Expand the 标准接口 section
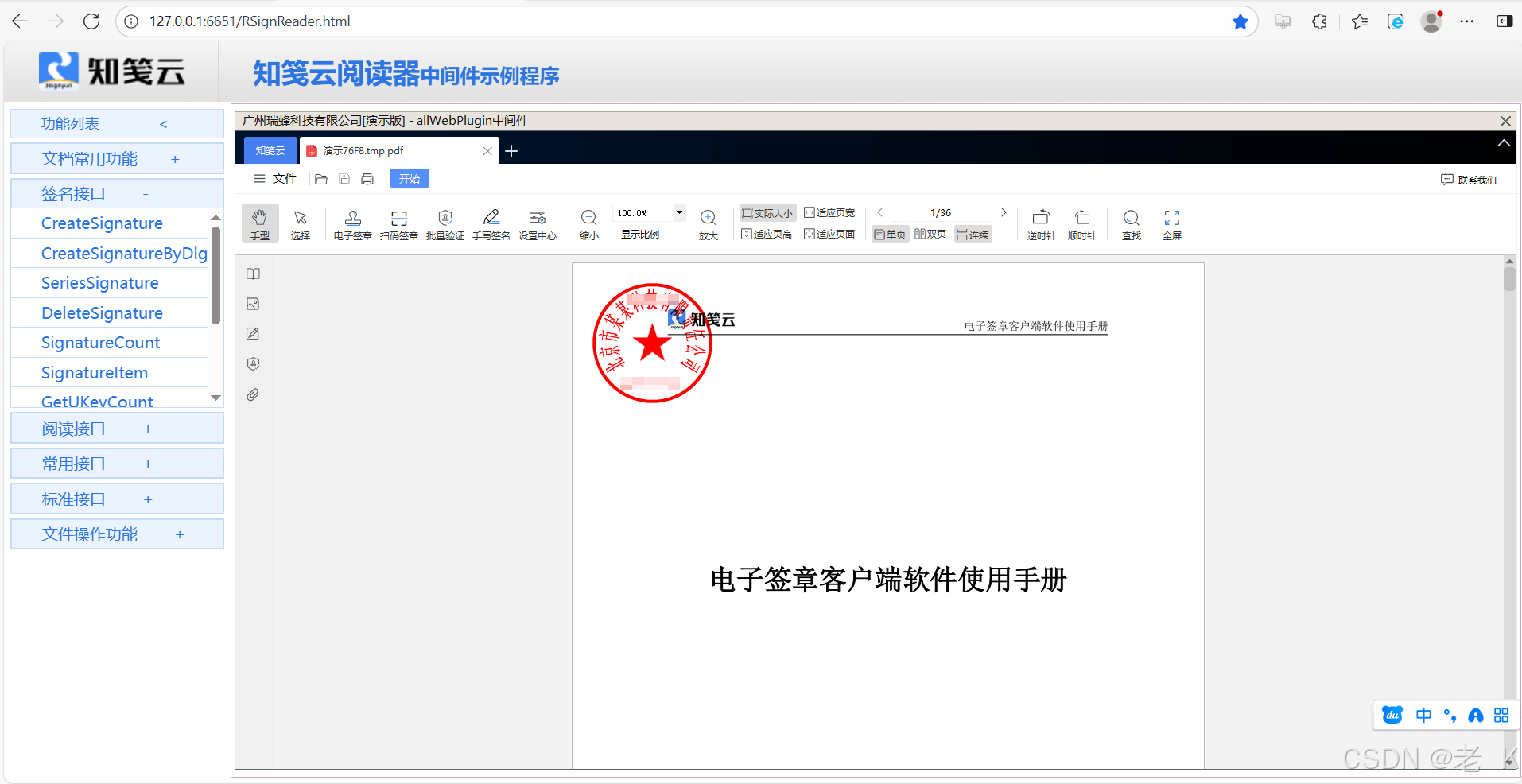Screen dimensions: 1522x784 (x=117, y=499)
